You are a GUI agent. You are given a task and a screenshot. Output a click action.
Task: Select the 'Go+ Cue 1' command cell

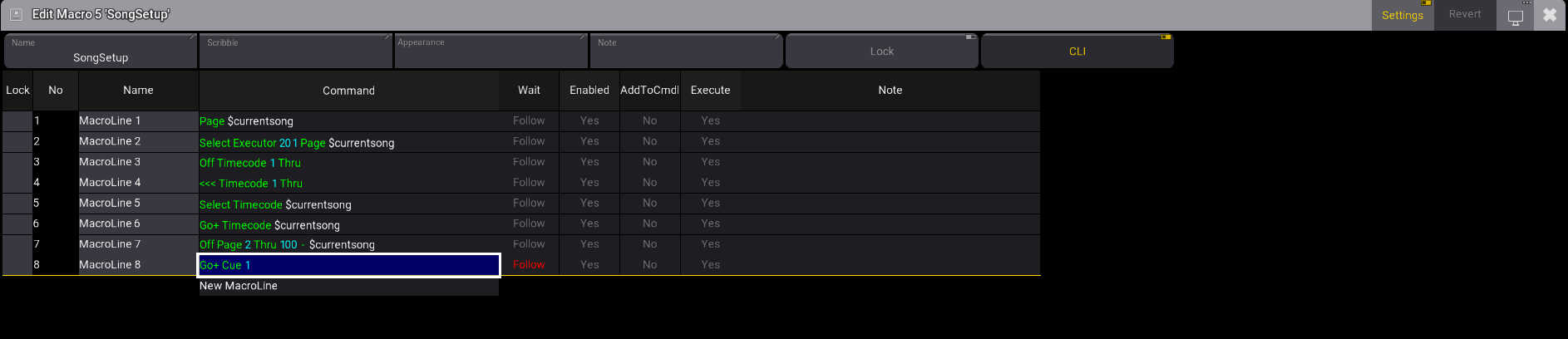point(348,265)
